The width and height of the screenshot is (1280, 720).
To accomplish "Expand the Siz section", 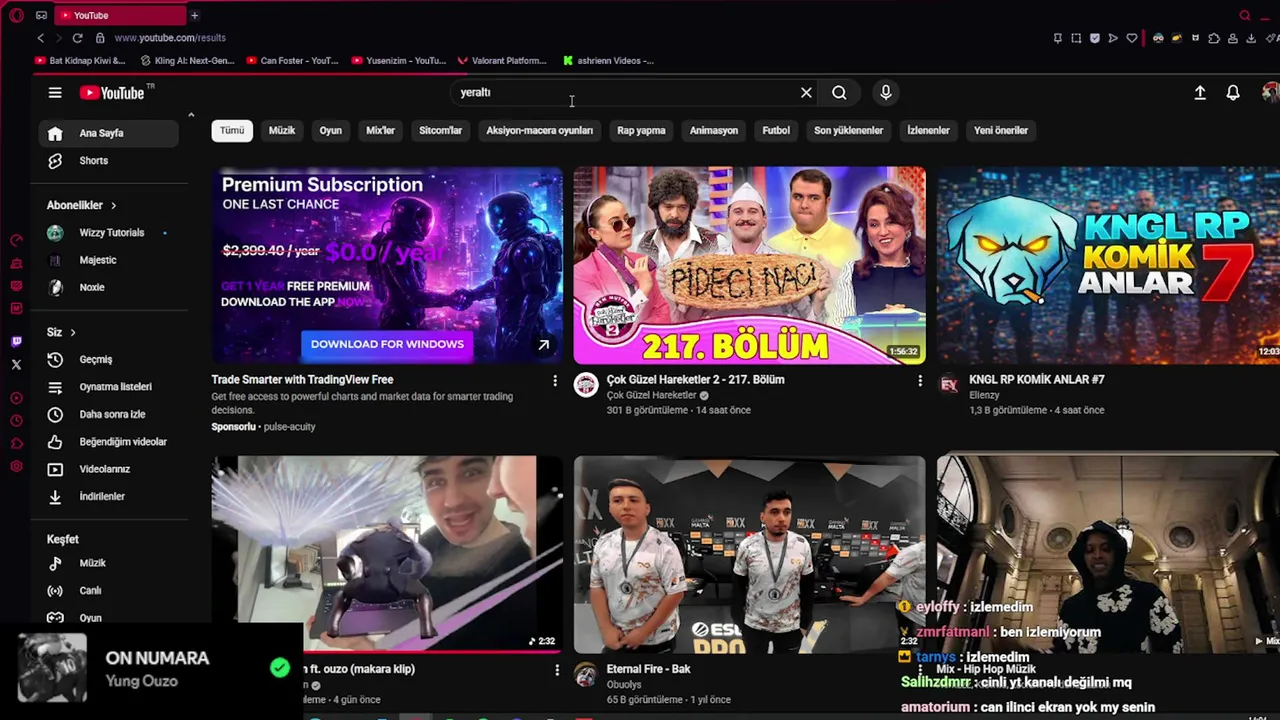I will (x=62, y=332).
